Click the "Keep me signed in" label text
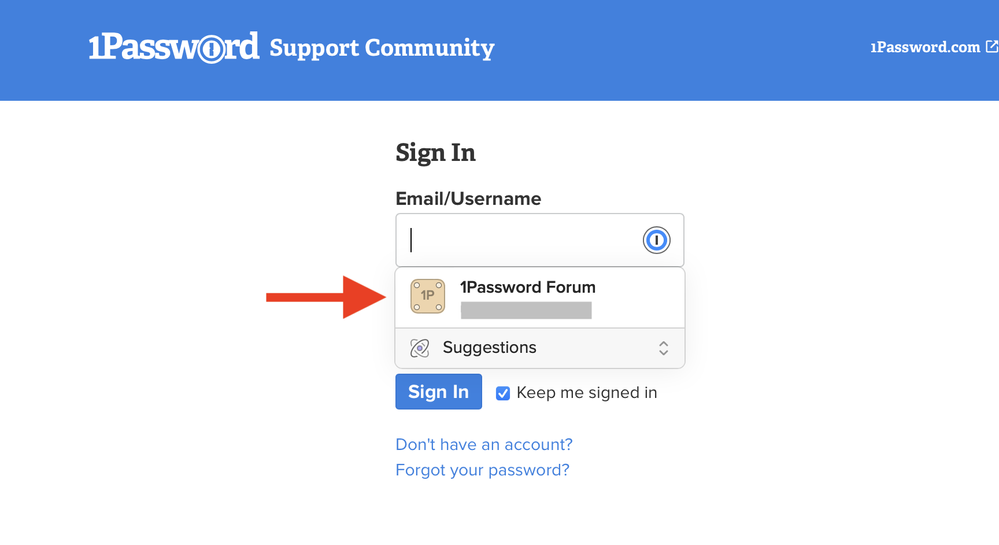 coord(587,393)
